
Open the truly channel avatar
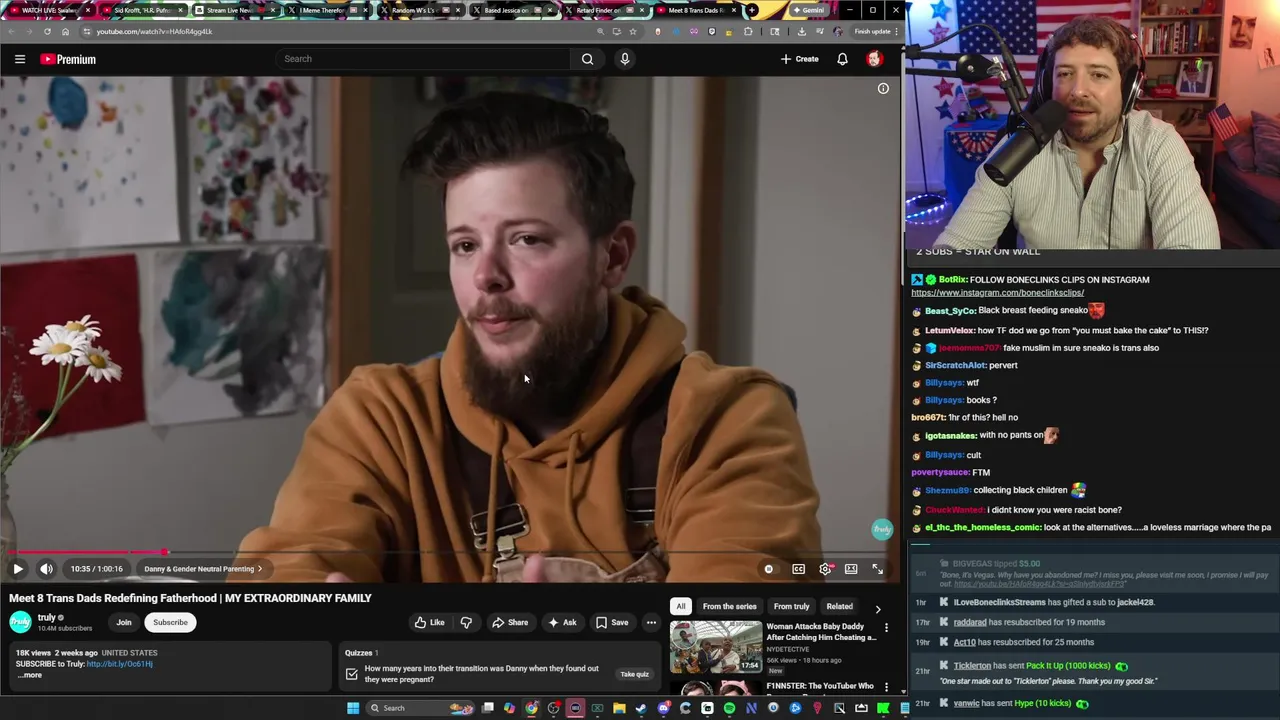pos(20,622)
